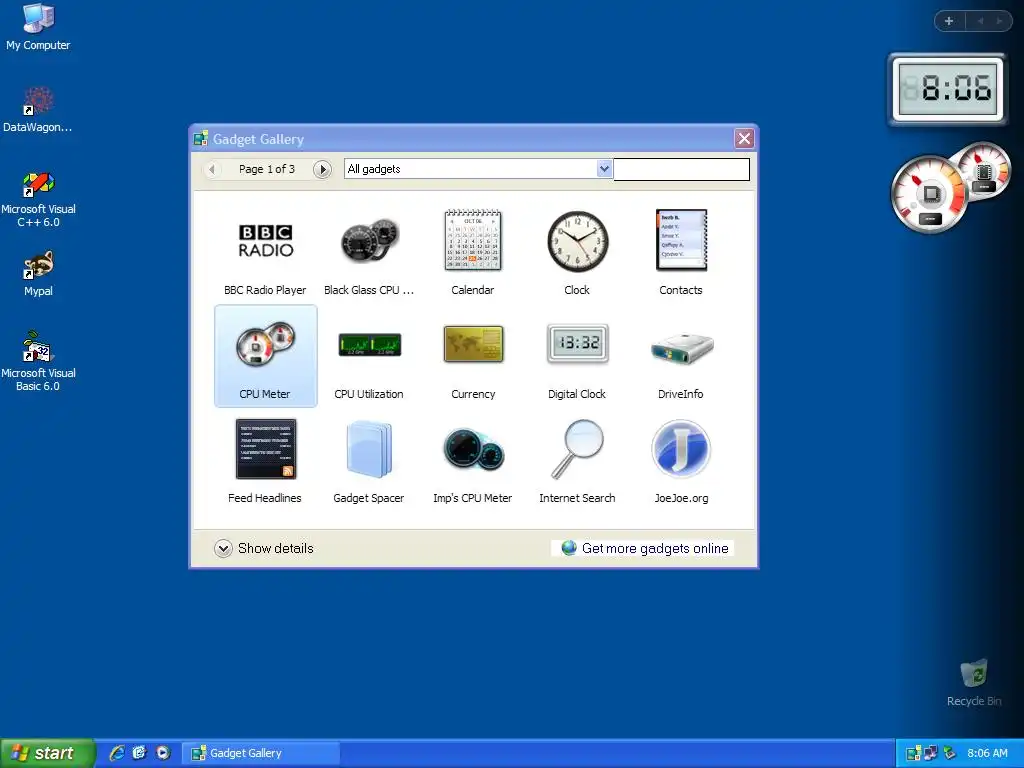
Task: Choose the Gadget Spacer icon
Action: (x=369, y=449)
